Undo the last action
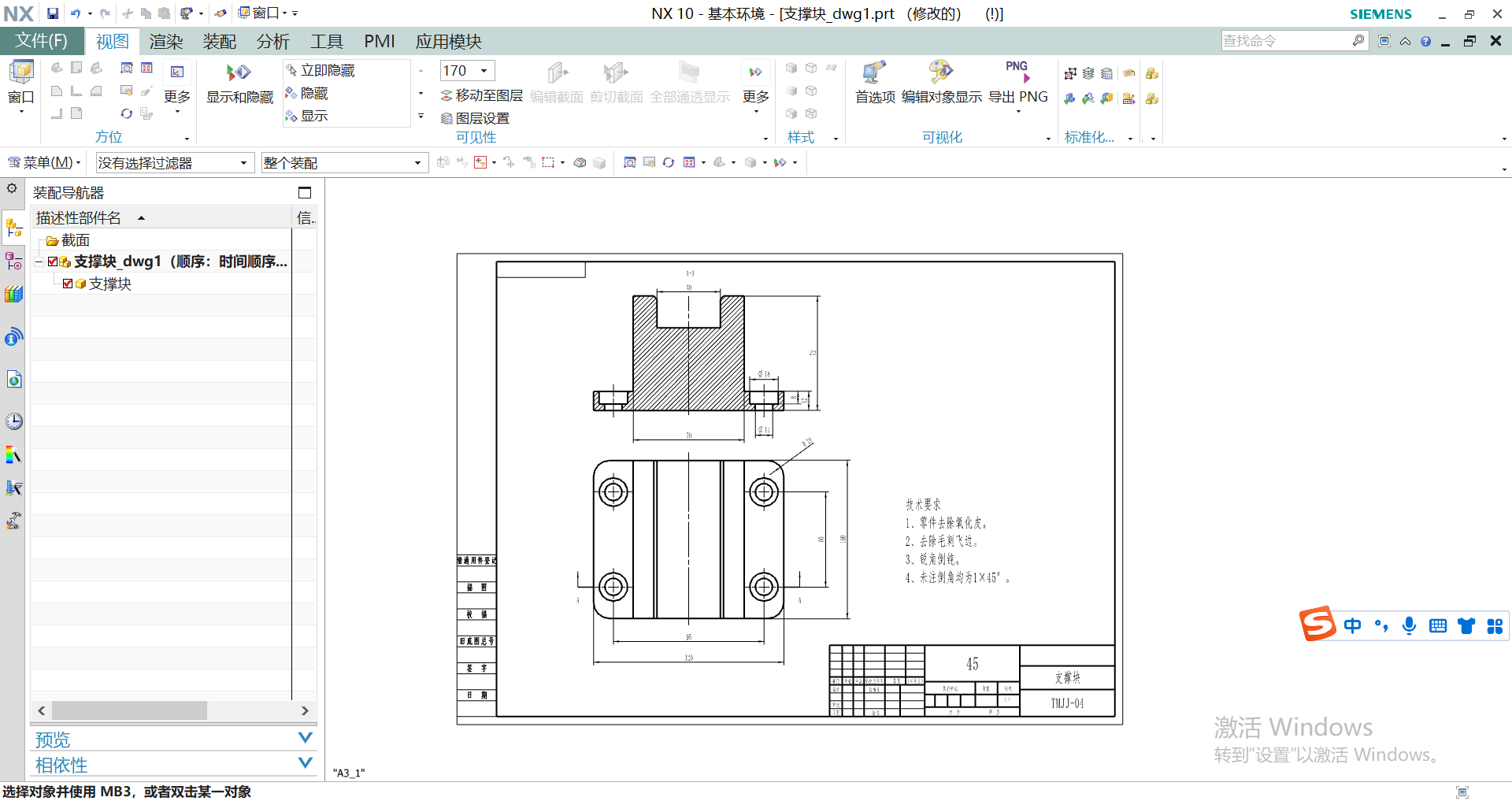The height and width of the screenshot is (801, 1512). click(x=75, y=13)
